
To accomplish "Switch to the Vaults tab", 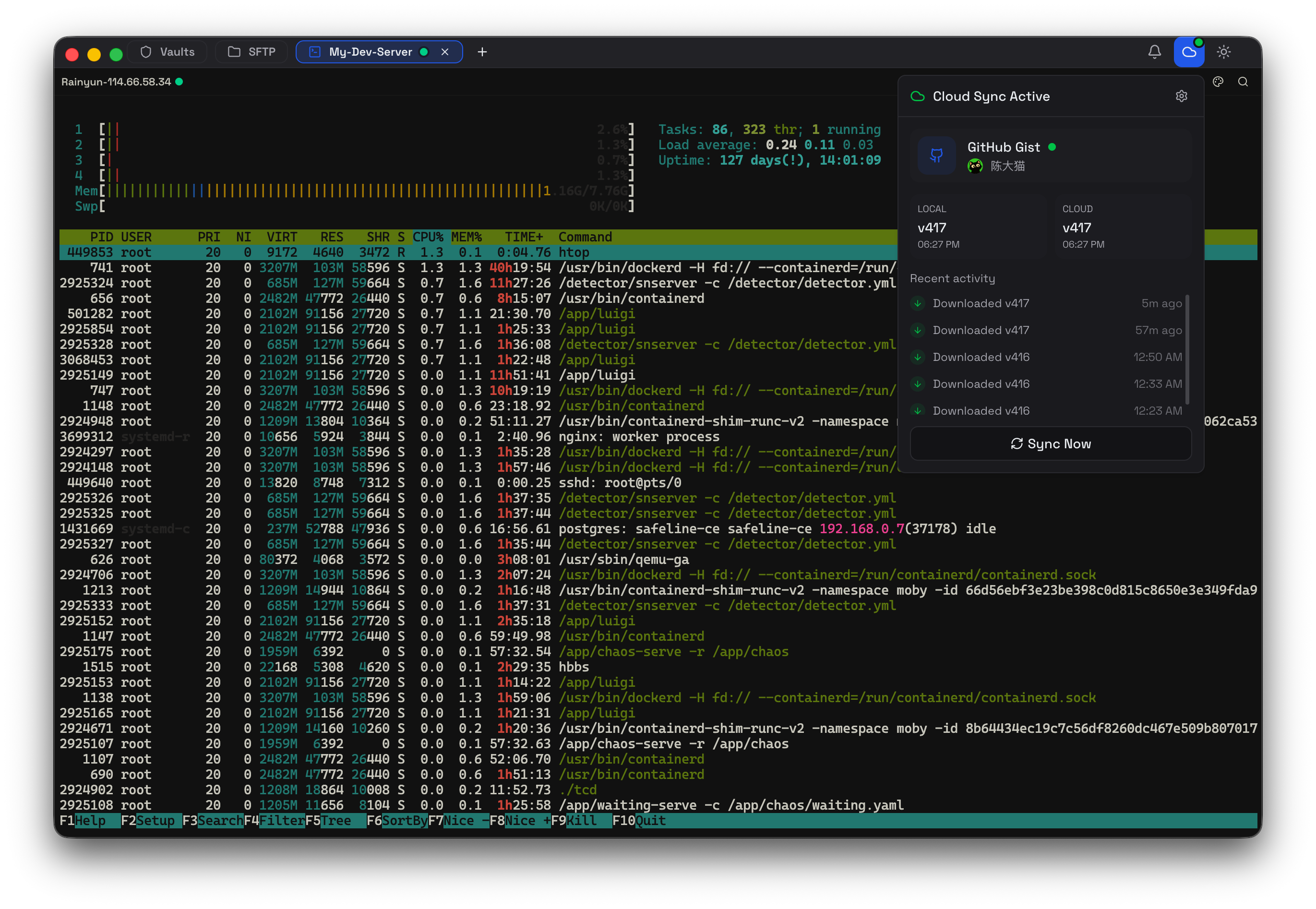I will pyautogui.click(x=167, y=51).
